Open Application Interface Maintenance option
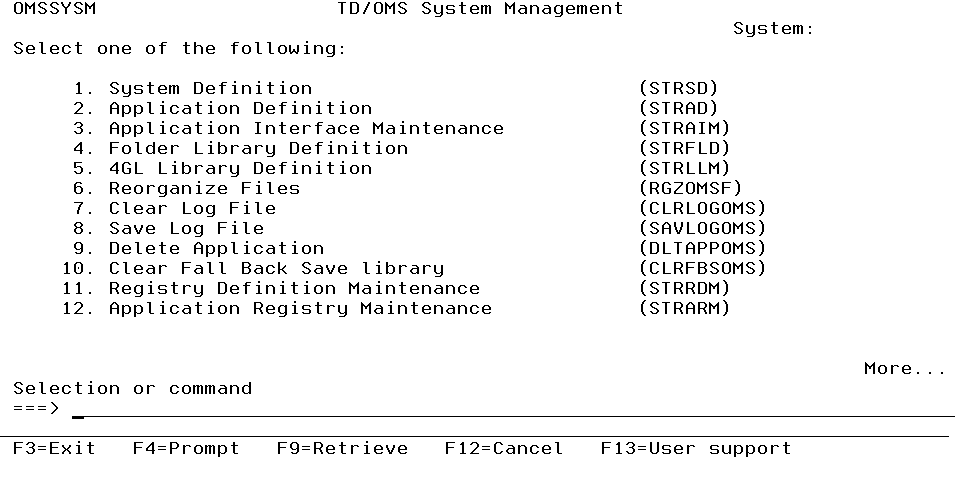Image resolution: width=955 pixels, height=480 pixels. pos(306,128)
